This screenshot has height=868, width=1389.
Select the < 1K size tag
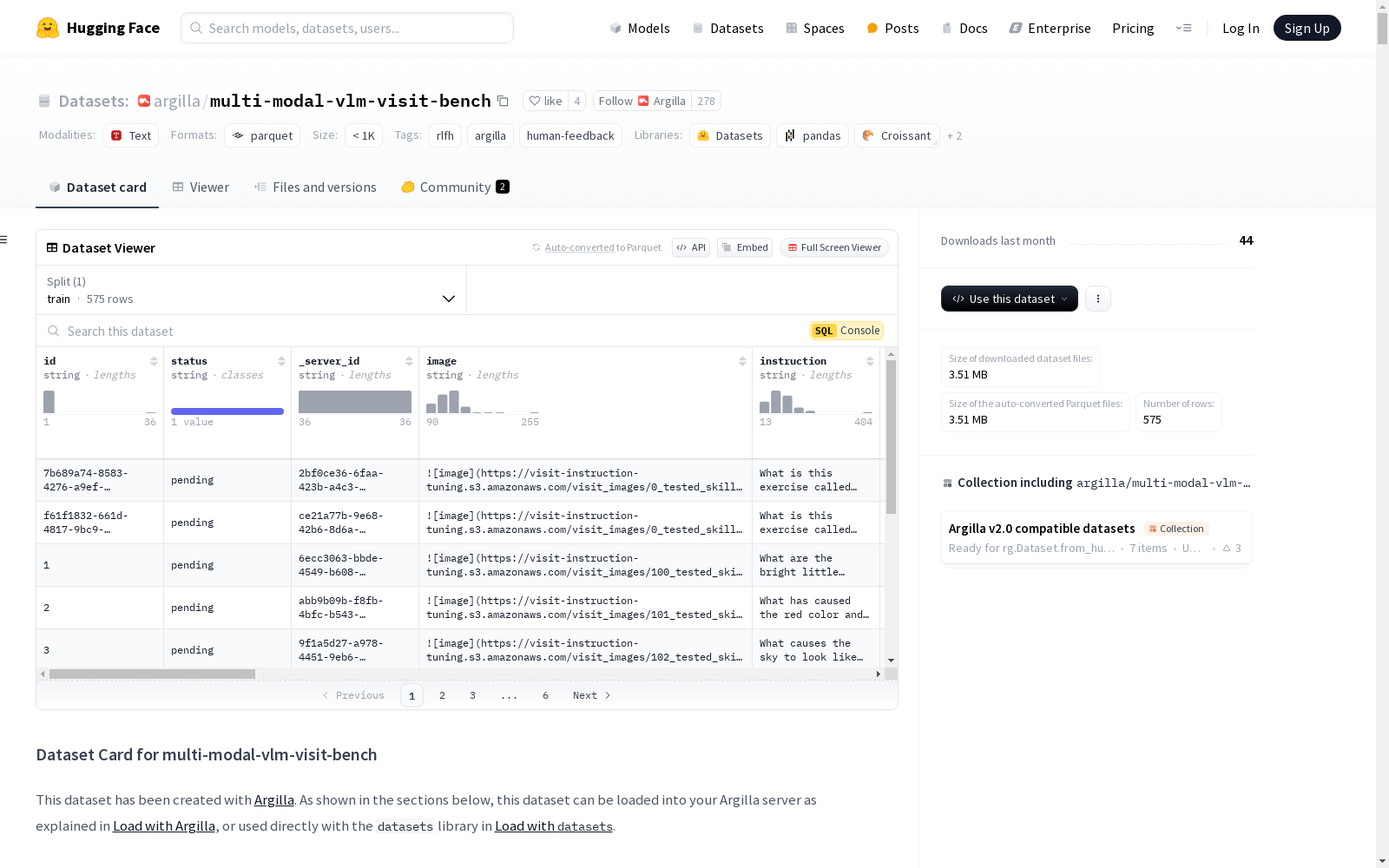[364, 135]
